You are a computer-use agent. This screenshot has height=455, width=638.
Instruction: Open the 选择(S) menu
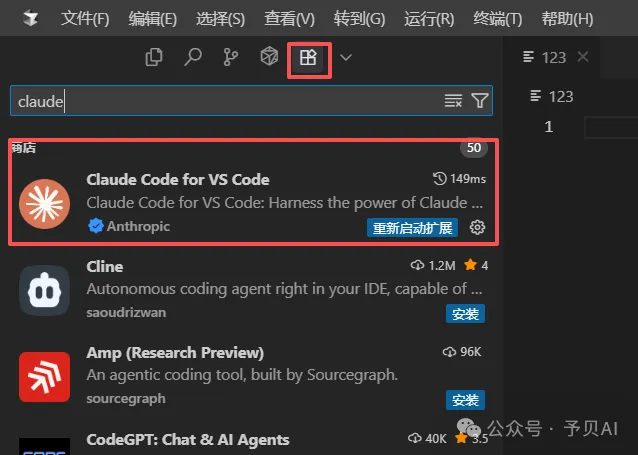point(220,19)
